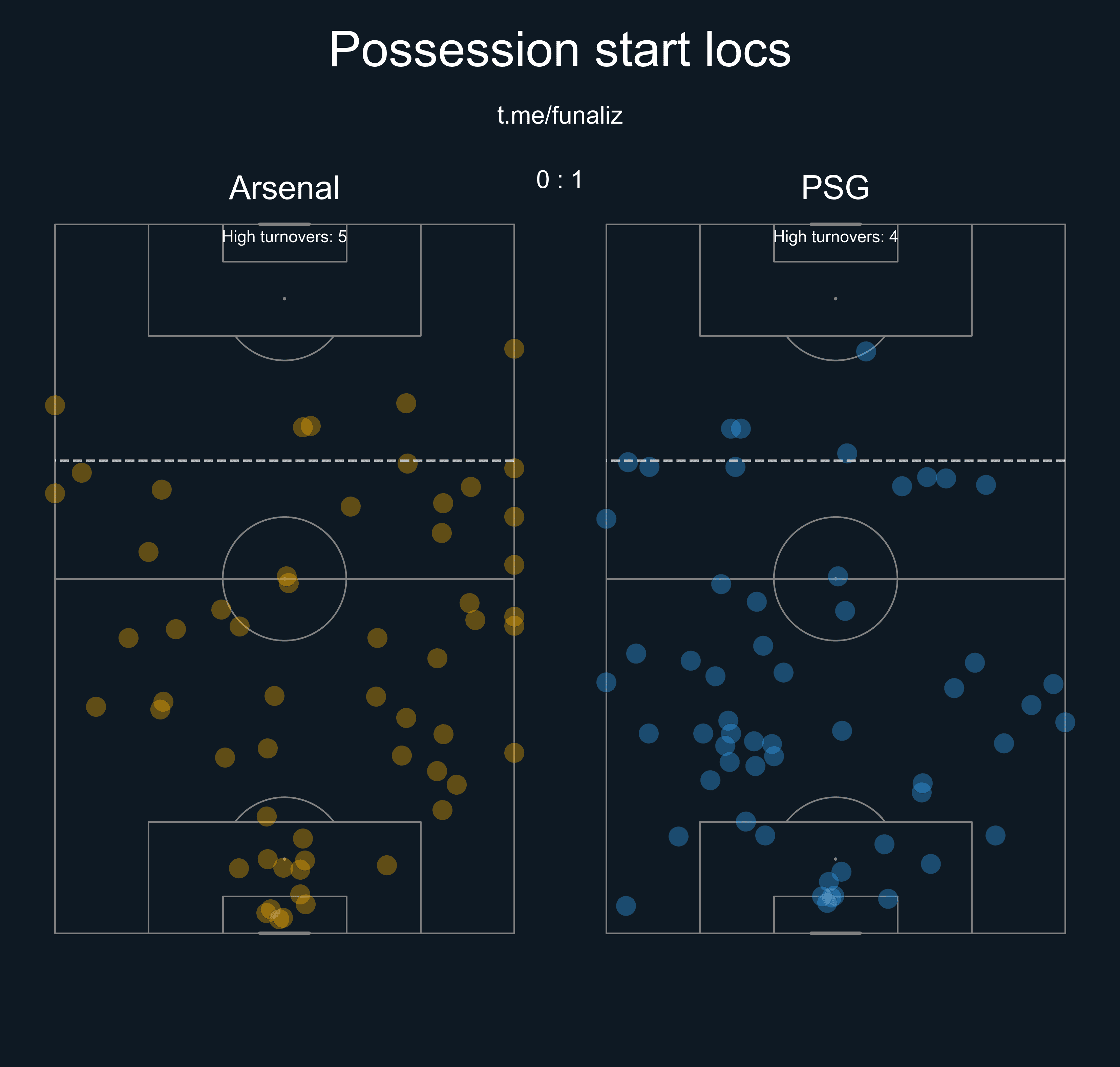Click the High turnovers: 4 label
The width and height of the screenshot is (1120, 1067).
835,237
